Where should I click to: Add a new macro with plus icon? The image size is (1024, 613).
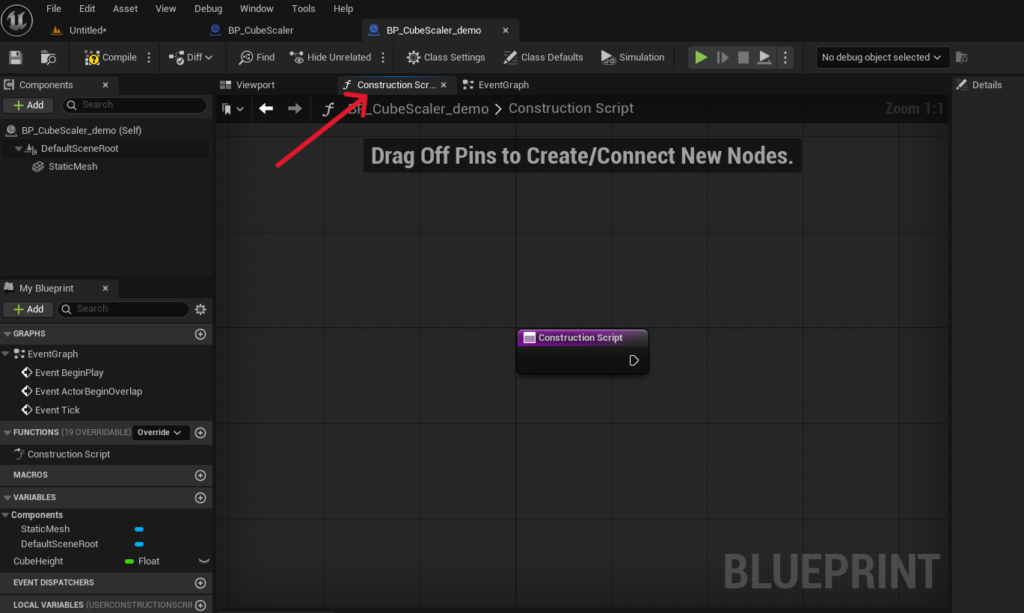pos(200,475)
